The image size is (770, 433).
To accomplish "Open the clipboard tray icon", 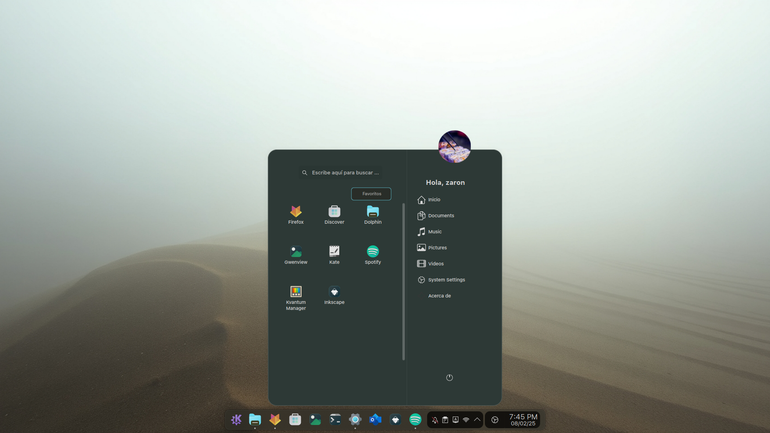I will tap(445, 420).
